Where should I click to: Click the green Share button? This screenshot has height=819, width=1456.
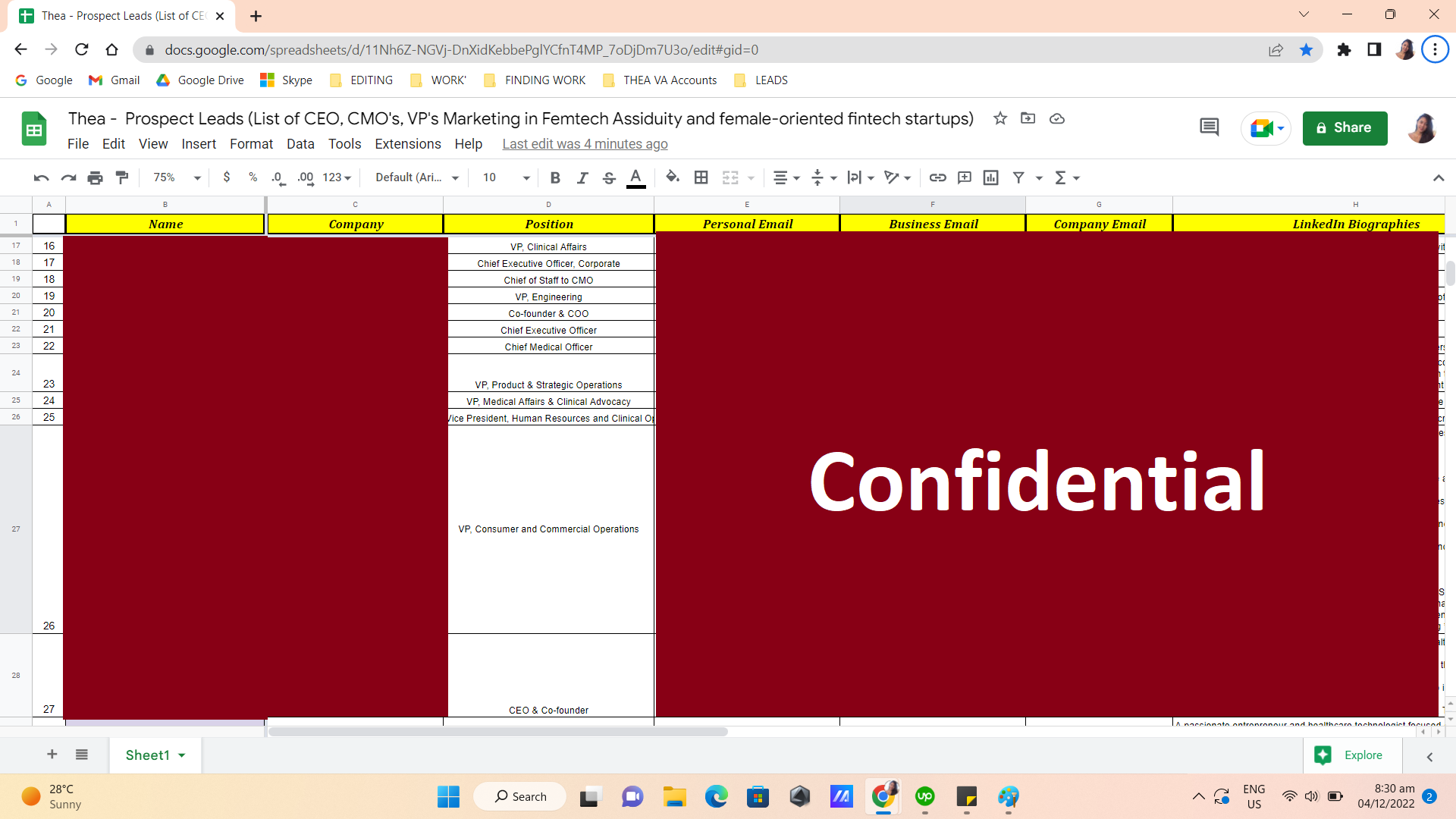(x=1345, y=127)
